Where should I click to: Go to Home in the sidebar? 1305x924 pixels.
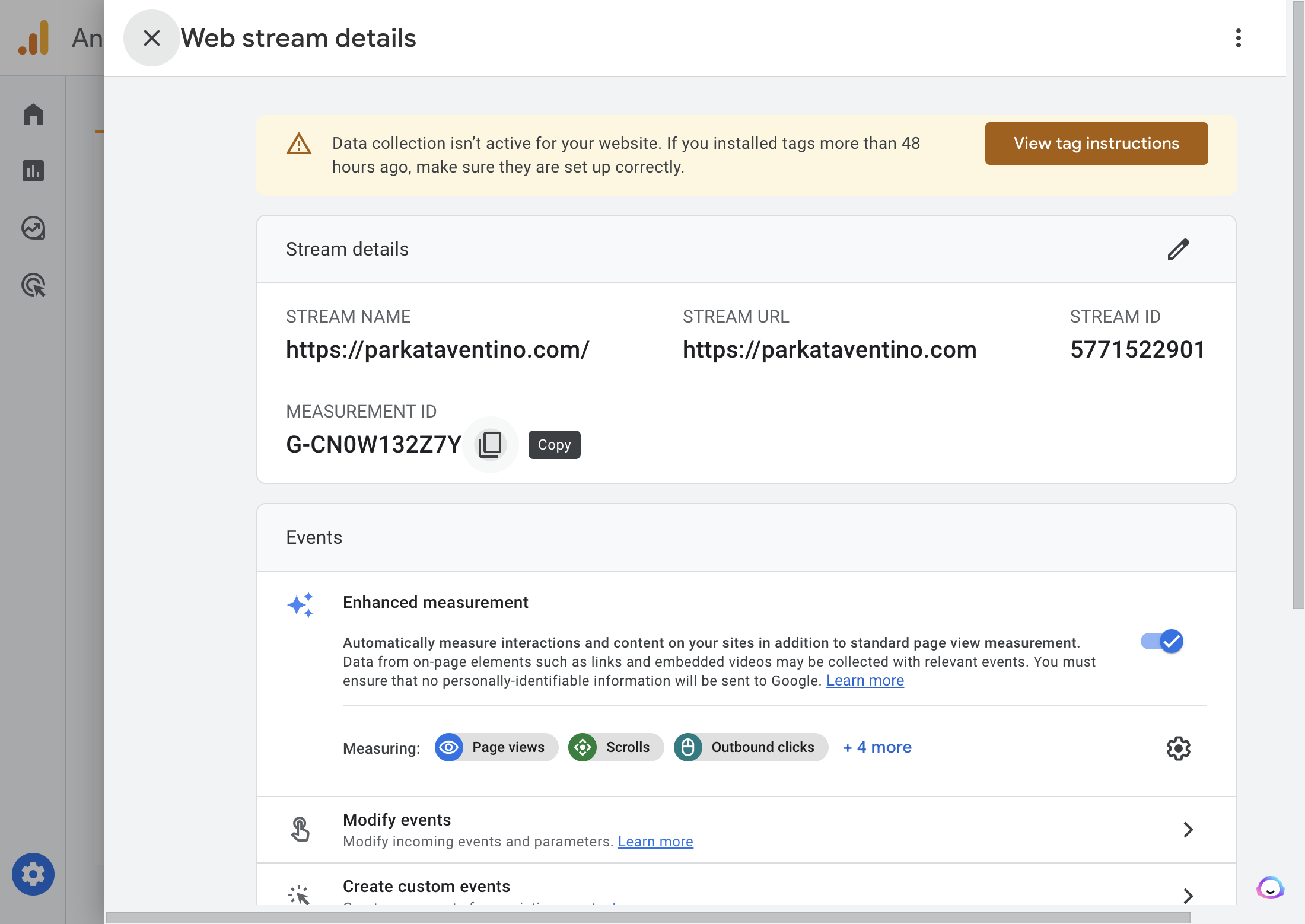point(33,114)
